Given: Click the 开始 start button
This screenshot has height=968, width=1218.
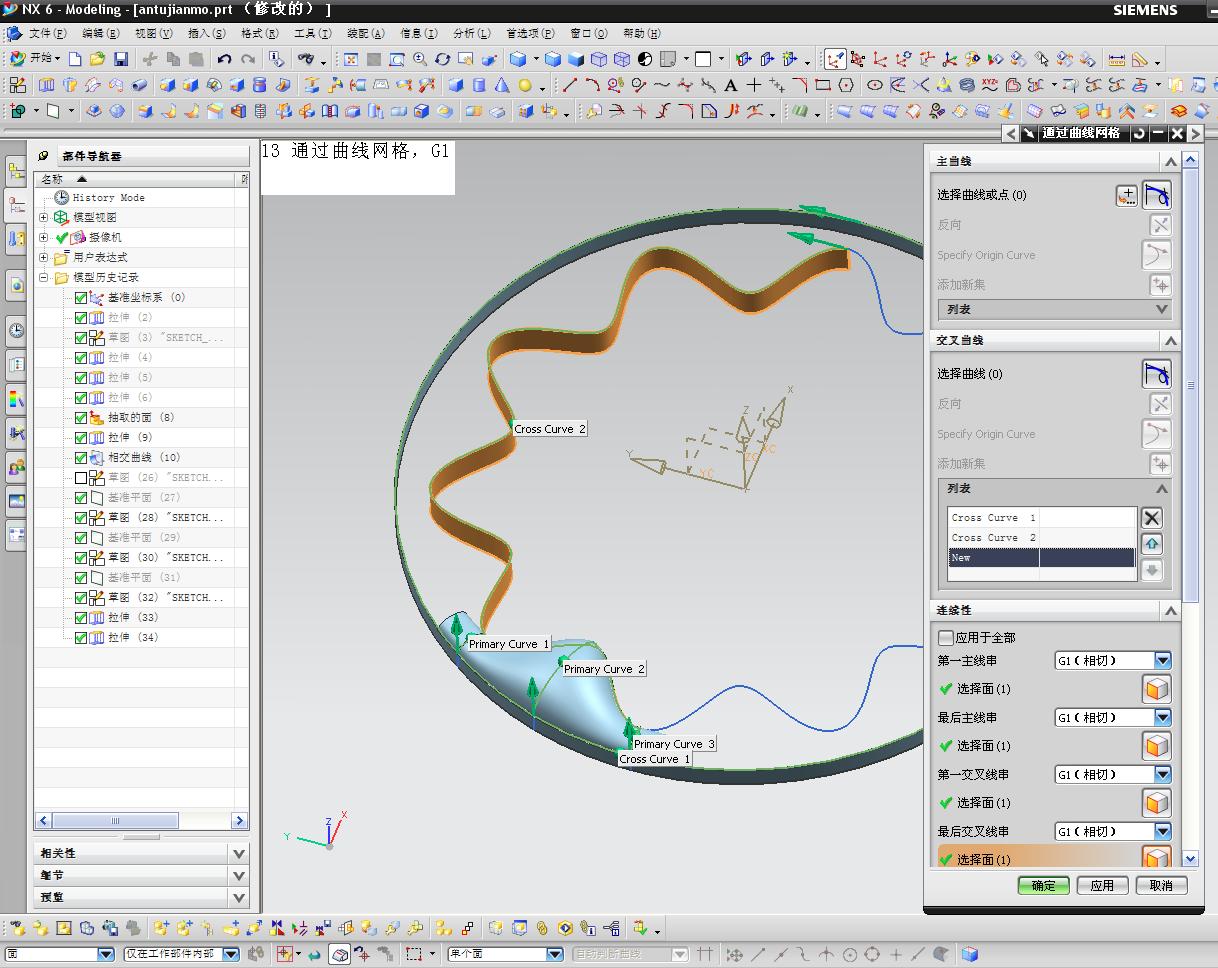Looking at the screenshot, I should 34,59.
